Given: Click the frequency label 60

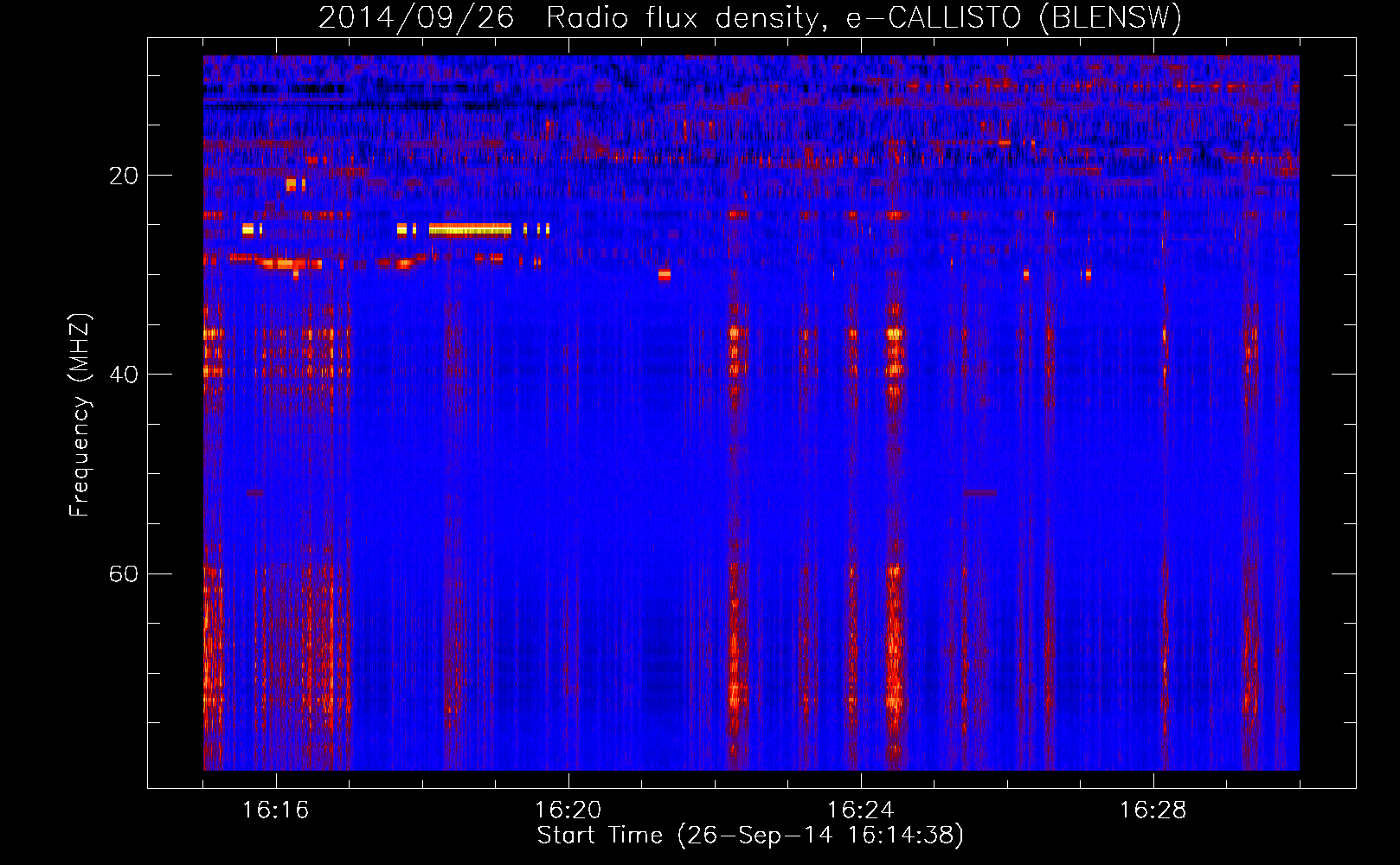Looking at the screenshot, I should (123, 574).
